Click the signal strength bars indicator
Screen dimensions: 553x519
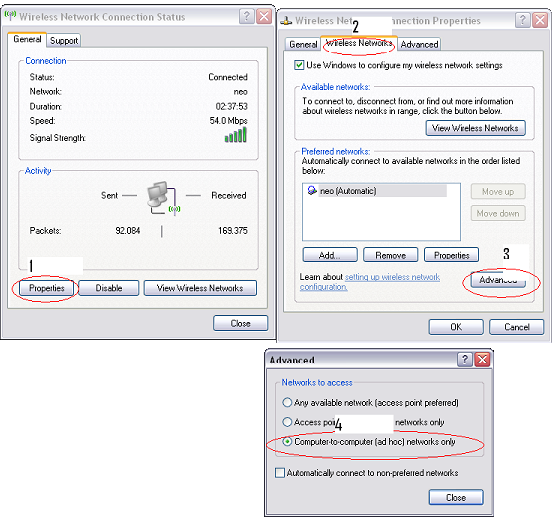click(x=236, y=135)
